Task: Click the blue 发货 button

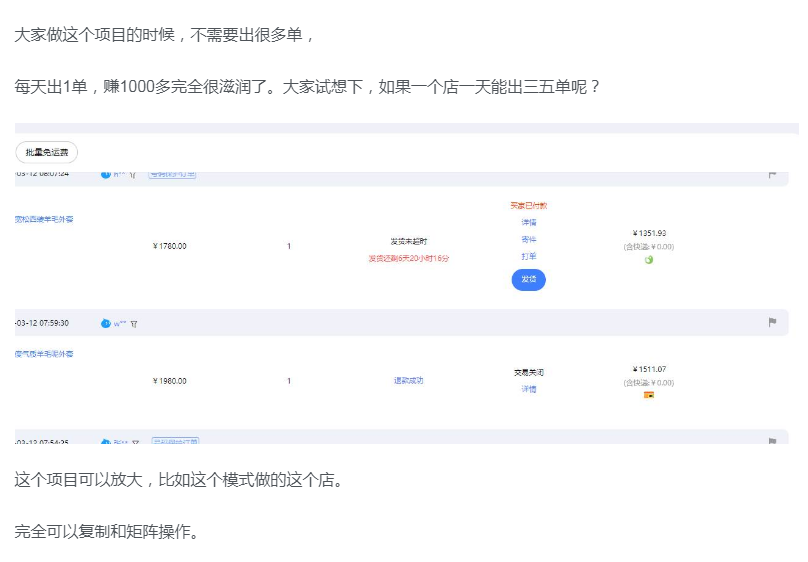Action: (529, 280)
